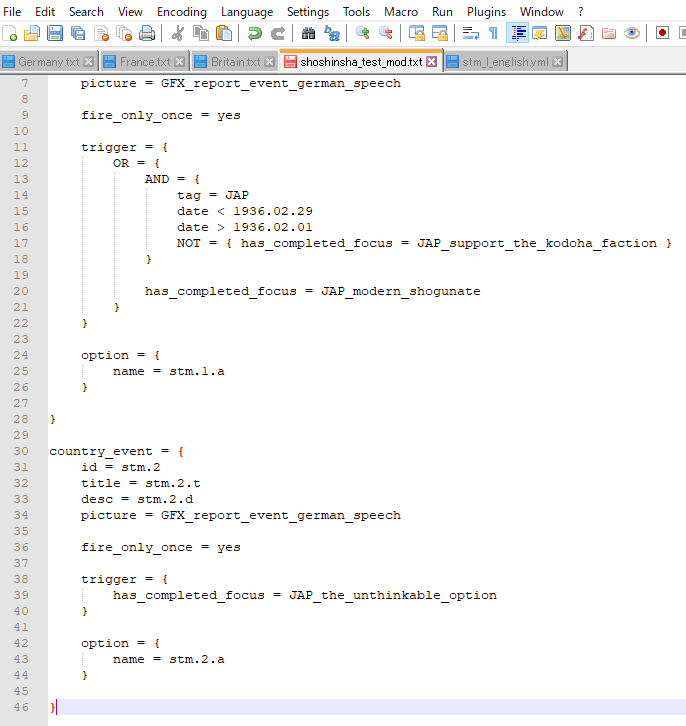Click on JAP_the_unthinkable_option text
This screenshot has height=726, width=686.
[393, 595]
